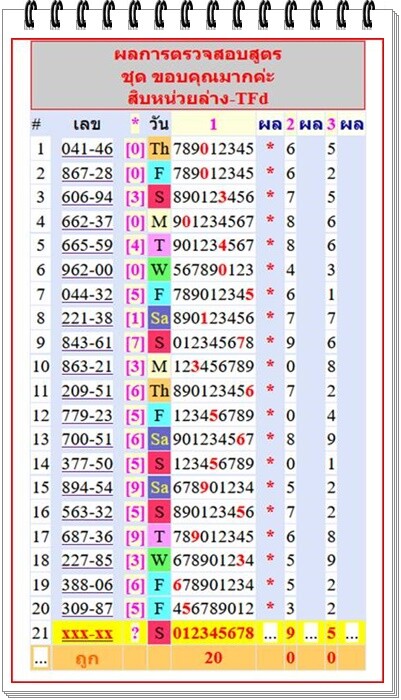Select the blue Sa cell in row 8
Image resolution: width=401 pixels, height=700 pixels.
159,318
